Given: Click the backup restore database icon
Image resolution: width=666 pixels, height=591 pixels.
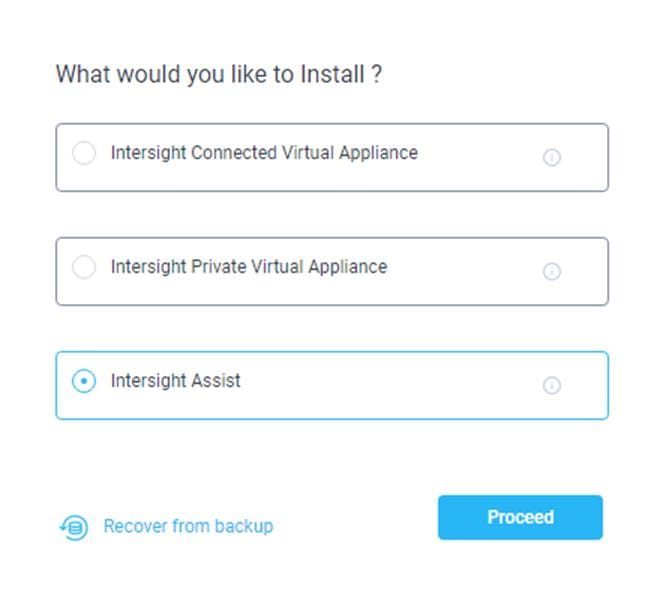Looking at the screenshot, I should click(74, 527).
